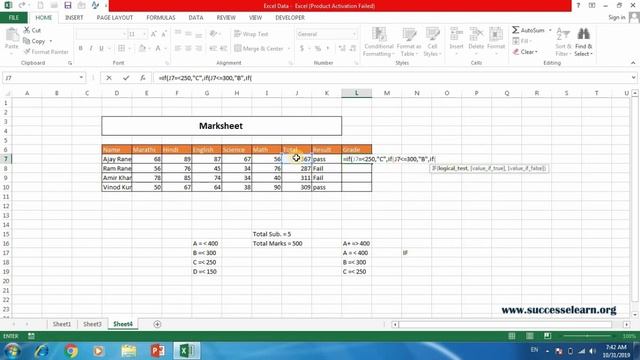Click the Insert cells icon
Viewport: 640px width, 360px height.
click(456, 34)
